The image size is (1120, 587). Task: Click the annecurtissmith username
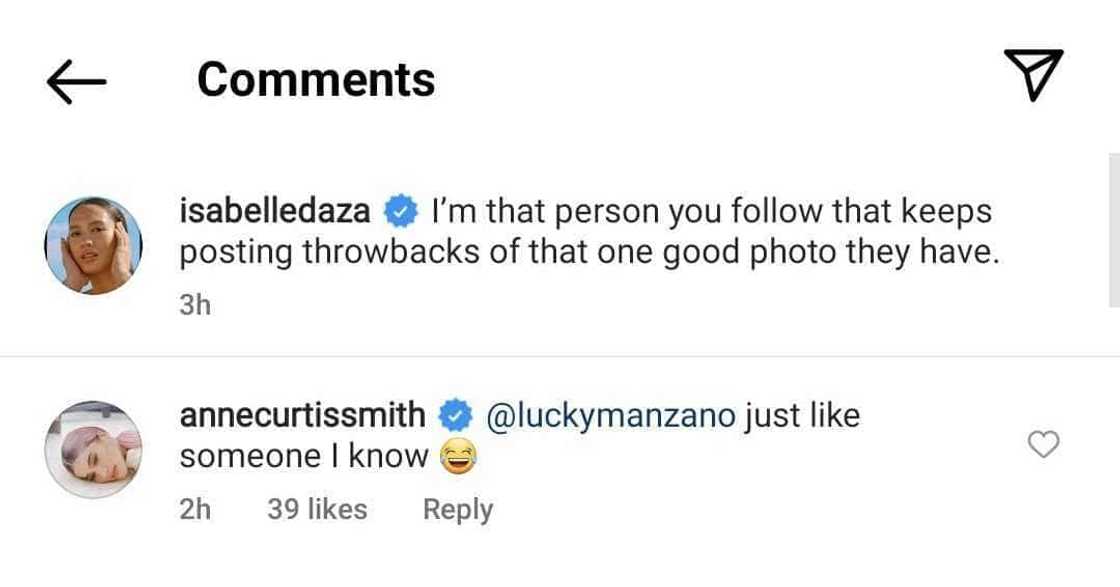(304, 414)
